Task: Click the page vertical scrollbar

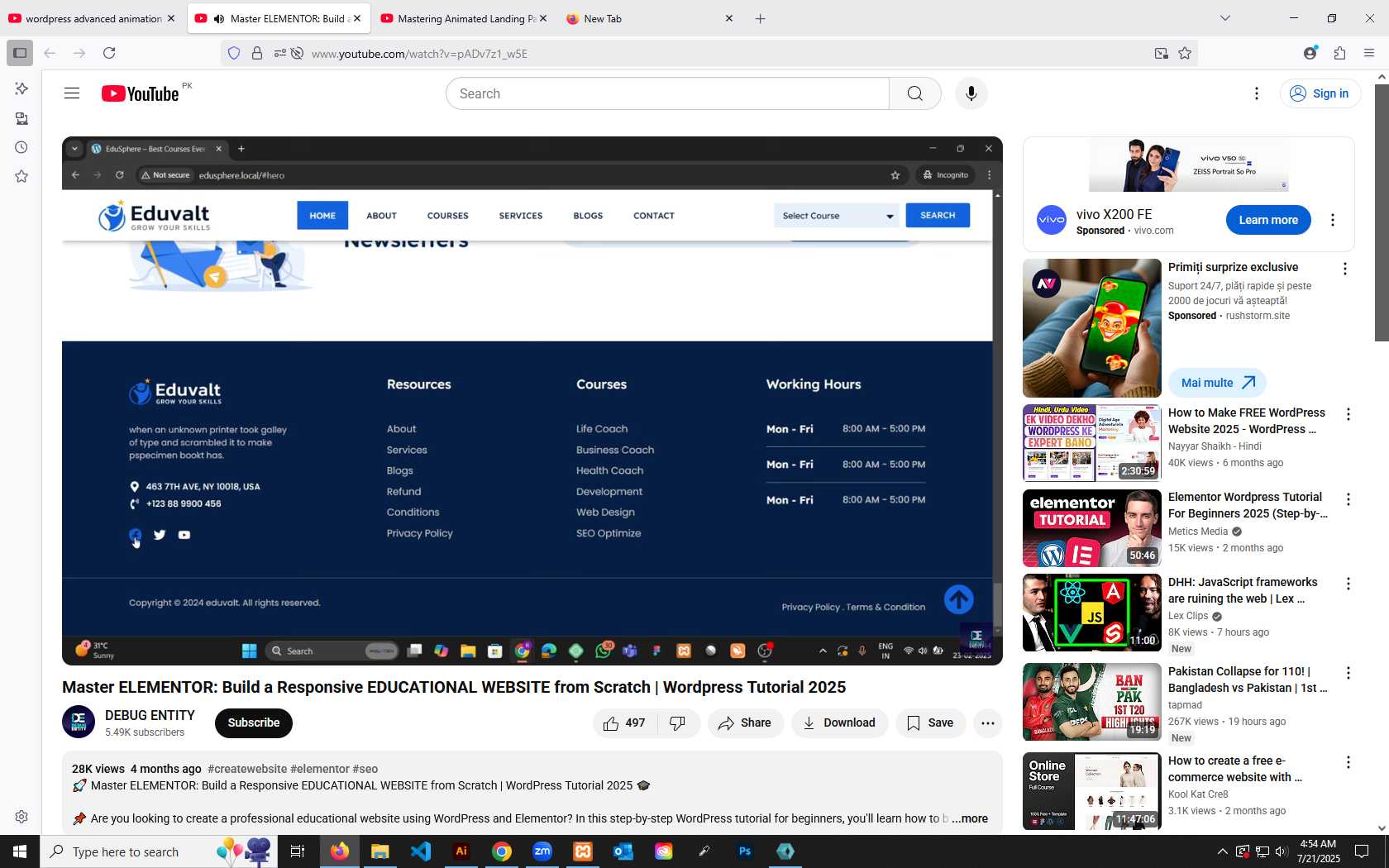Action: [x=1382, y=212]
